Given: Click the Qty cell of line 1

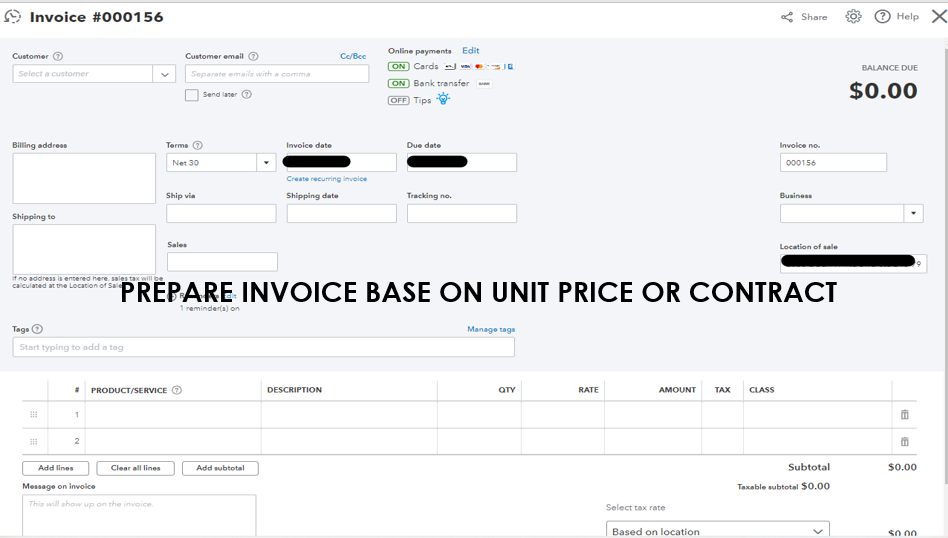Looking at the screenshot, I should click(x=479, y=415).
